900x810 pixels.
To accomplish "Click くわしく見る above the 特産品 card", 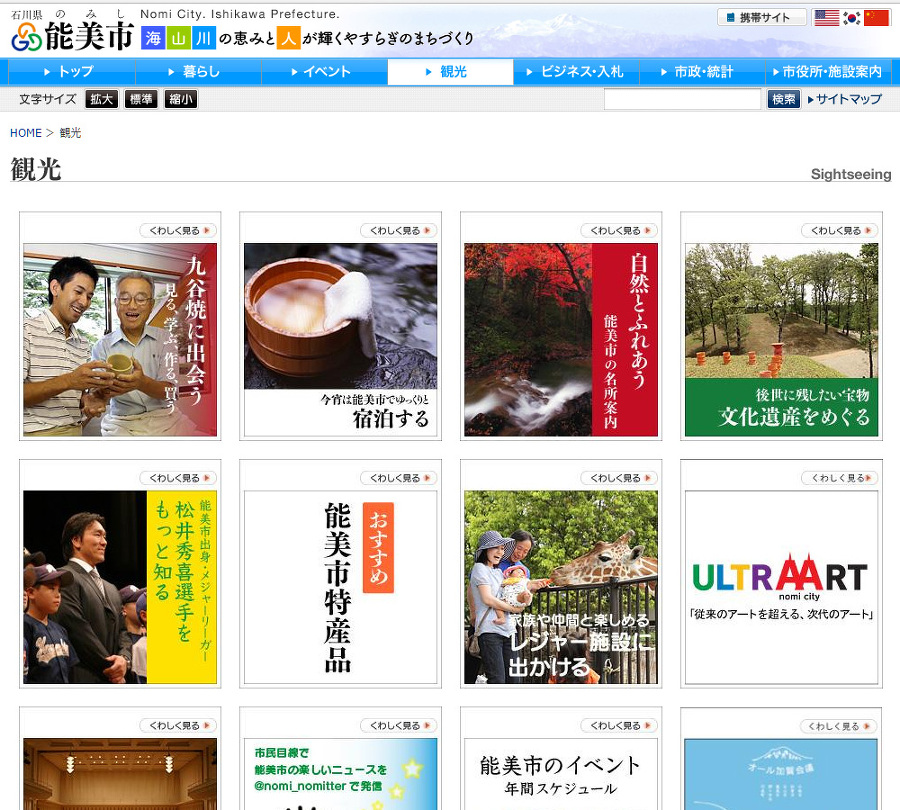I will (399, 478).
